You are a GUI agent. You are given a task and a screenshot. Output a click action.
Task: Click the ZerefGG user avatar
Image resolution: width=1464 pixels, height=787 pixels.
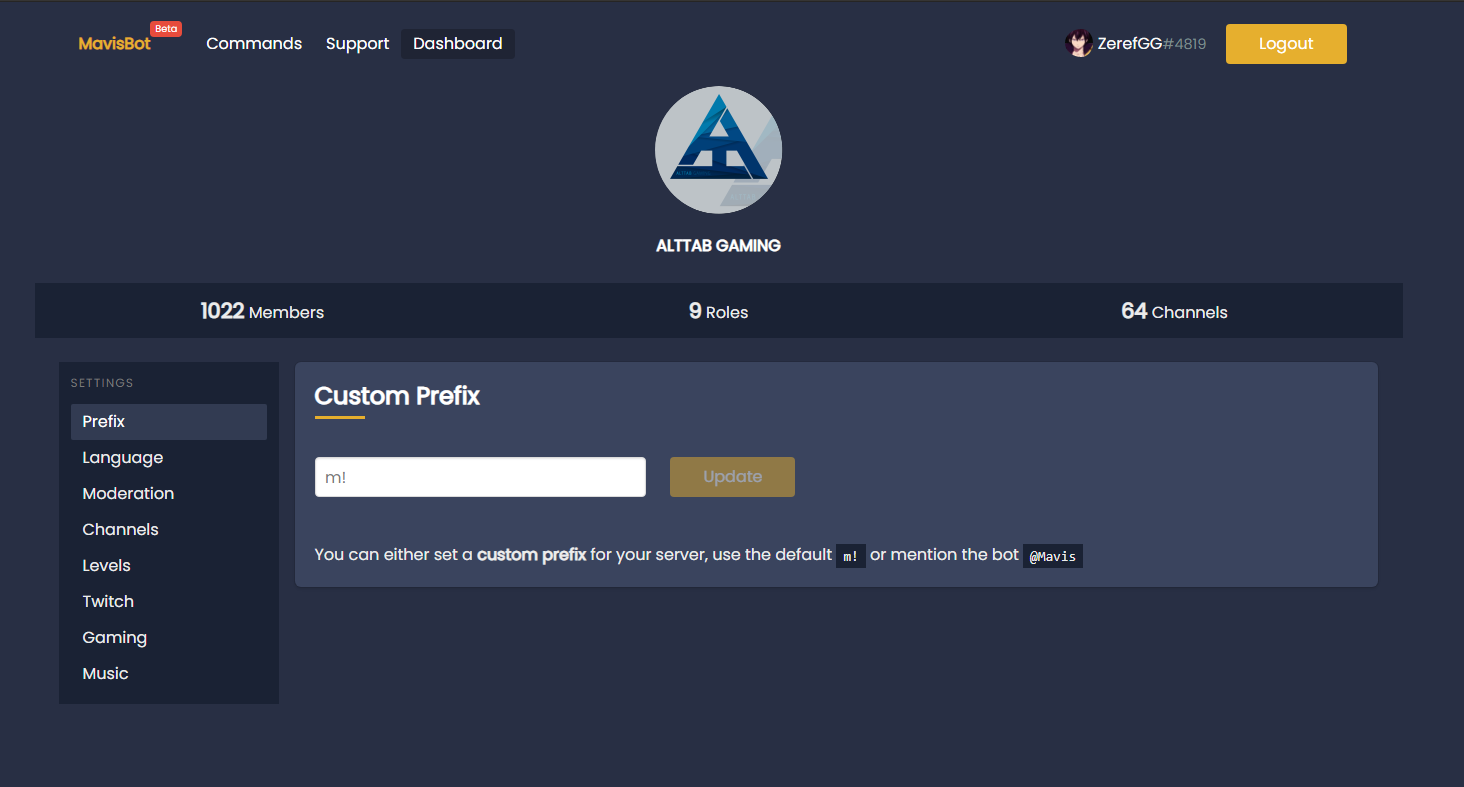point(1079,44)
